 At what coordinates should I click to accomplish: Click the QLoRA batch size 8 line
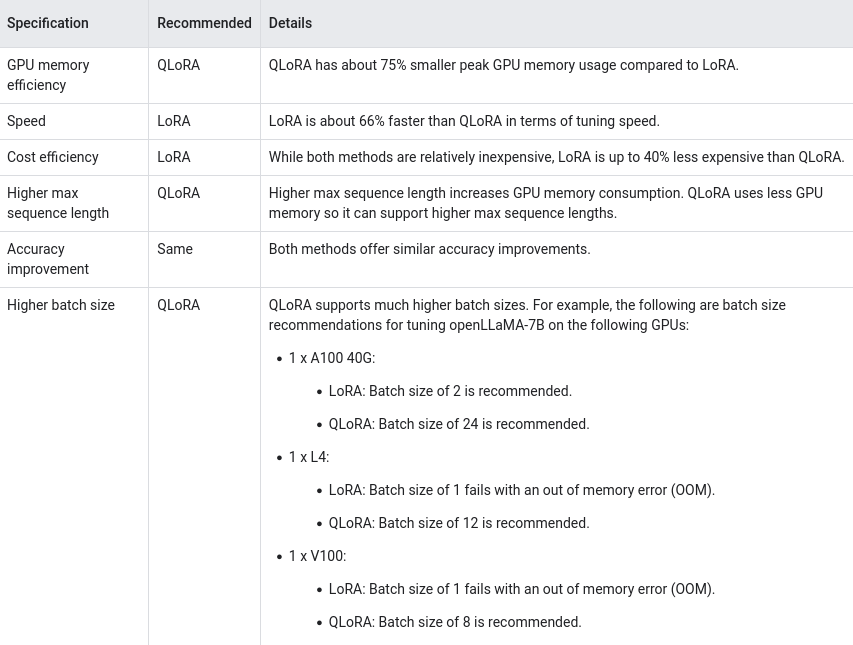coord(455,622)
